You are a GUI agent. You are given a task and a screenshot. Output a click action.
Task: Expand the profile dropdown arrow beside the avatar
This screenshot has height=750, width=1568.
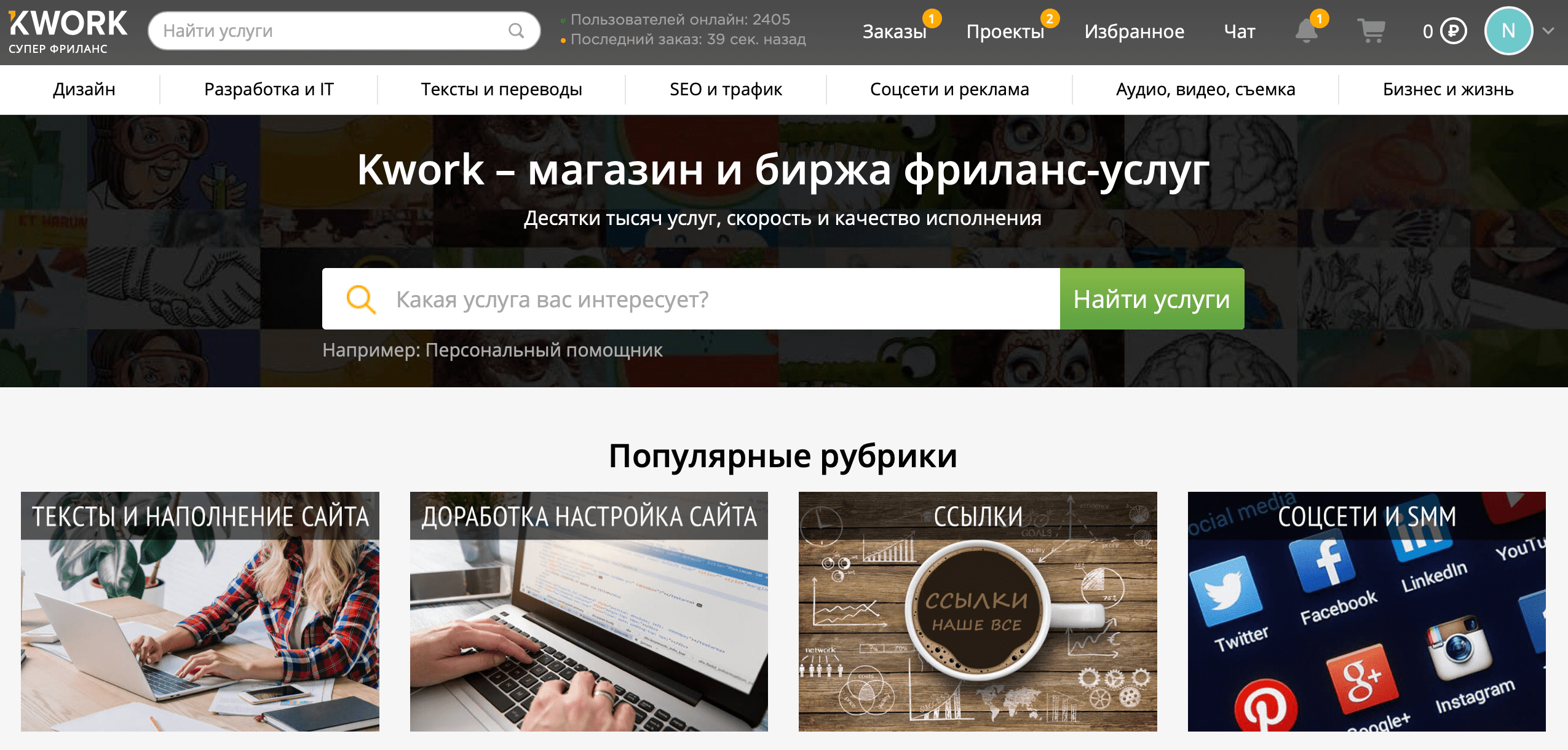click(1549, 31)
